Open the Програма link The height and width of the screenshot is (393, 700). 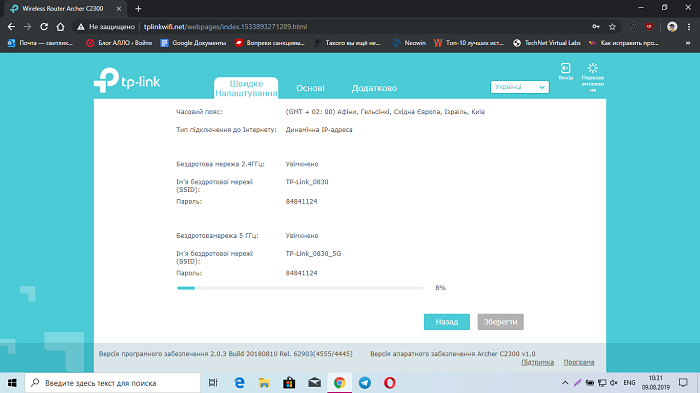(x=579, y=362)
